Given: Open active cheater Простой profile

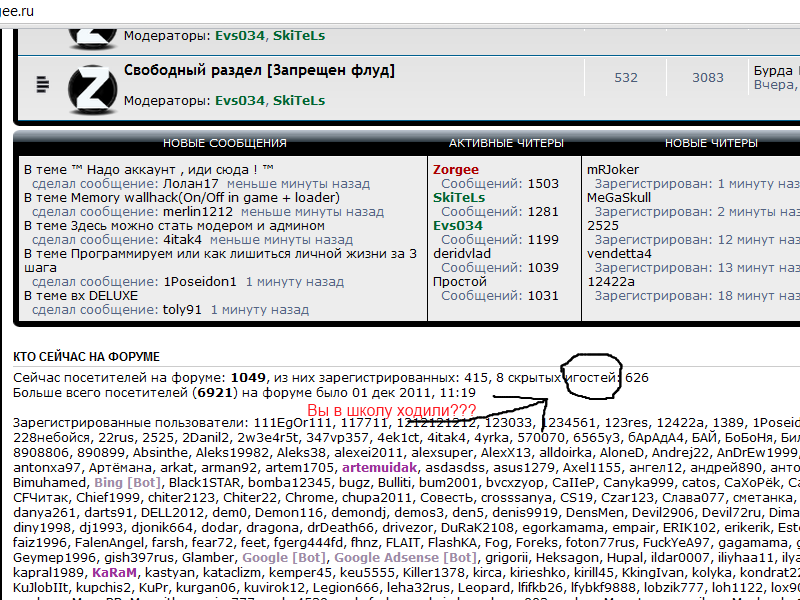Looking at the screenshot, I should click(460, 282).
